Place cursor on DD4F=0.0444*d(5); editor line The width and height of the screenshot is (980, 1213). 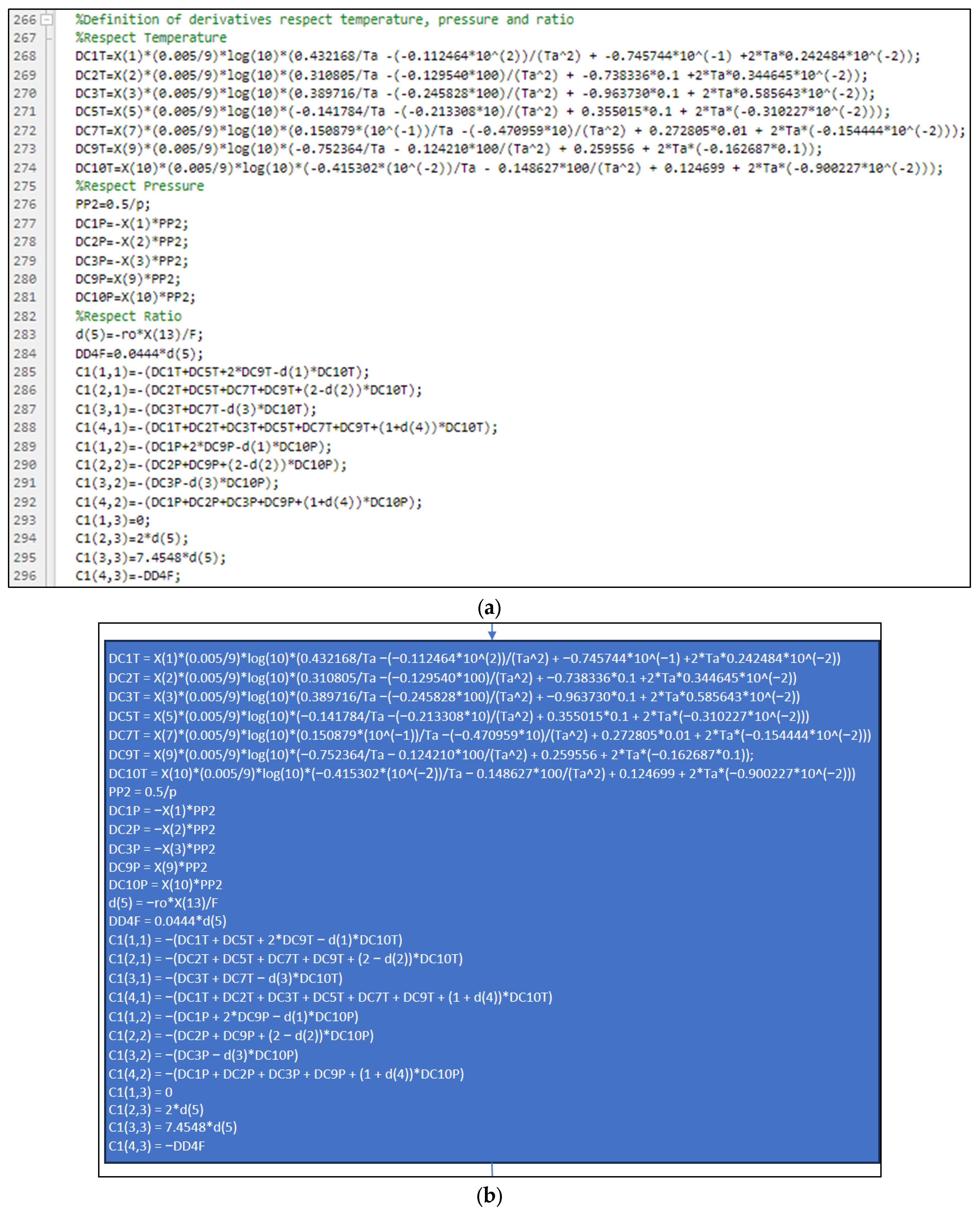(x=139, y=354)
